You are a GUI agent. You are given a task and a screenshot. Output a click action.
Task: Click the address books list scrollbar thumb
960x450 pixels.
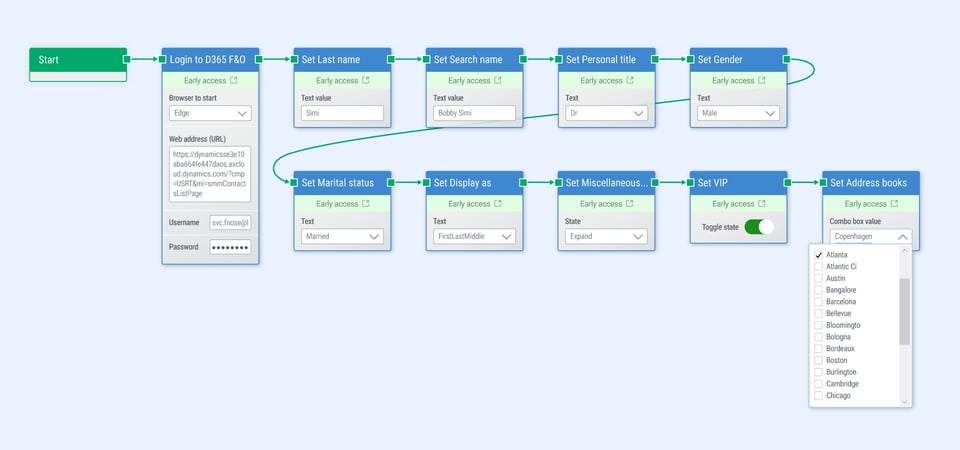(x=904, y=312)
